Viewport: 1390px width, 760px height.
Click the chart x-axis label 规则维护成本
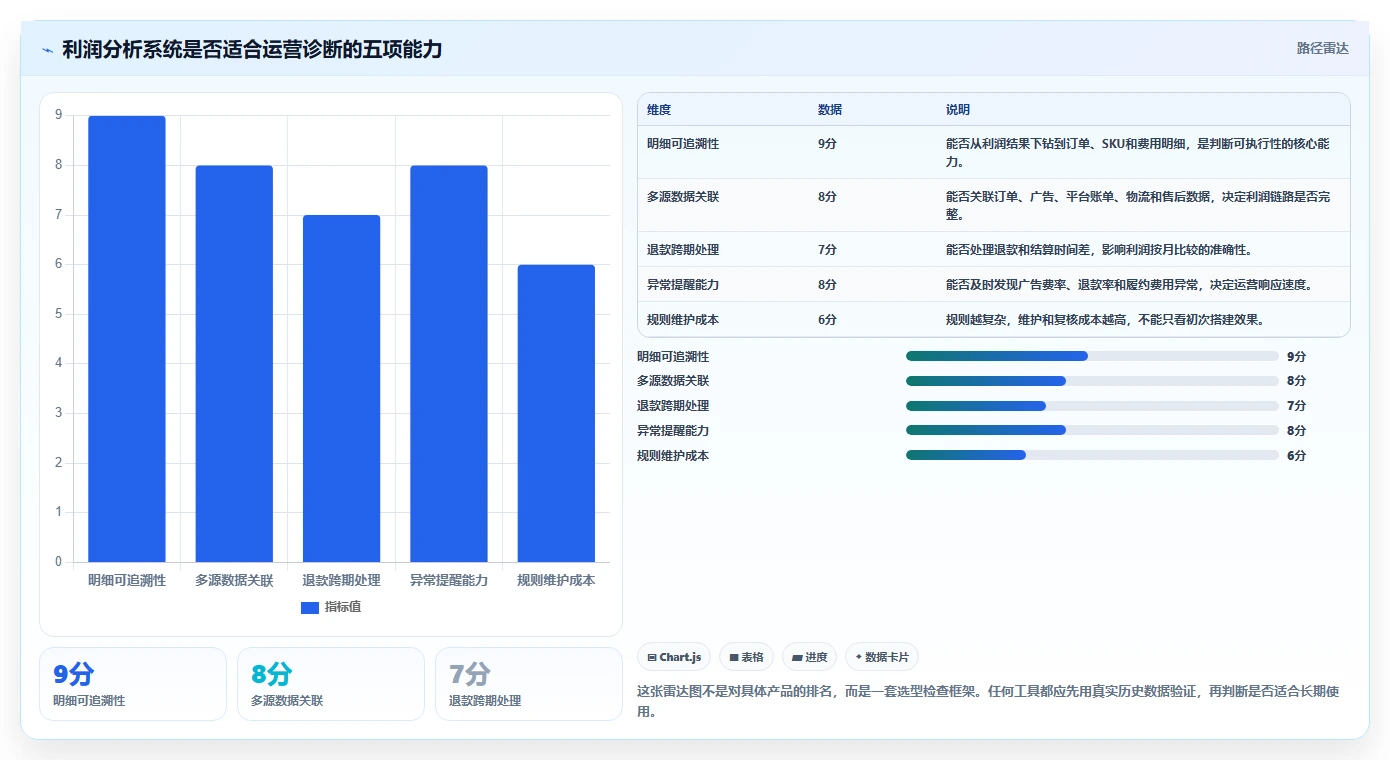tap(556, 580)
